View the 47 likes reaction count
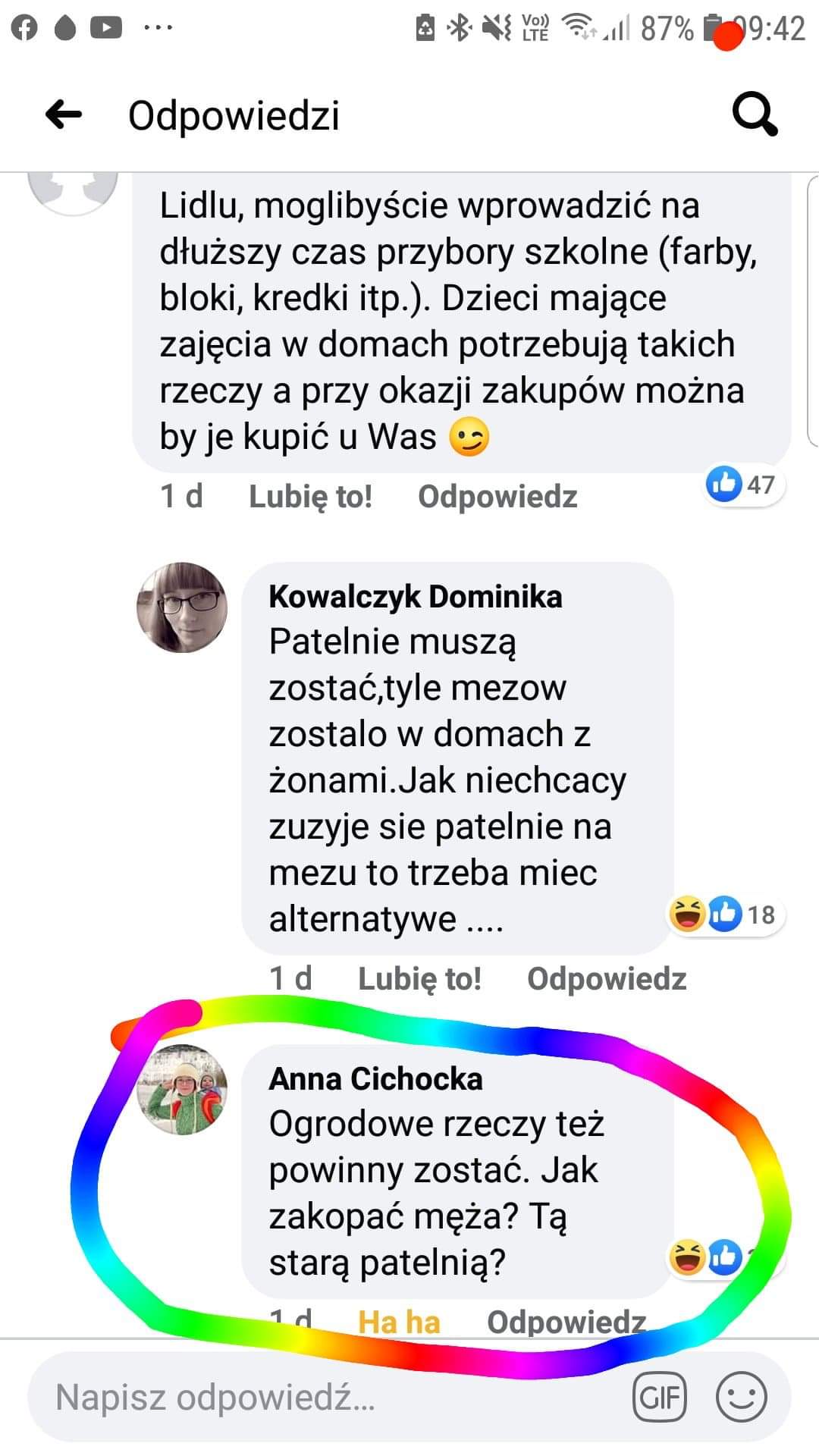Screen dimensions: 819x1456 coord(742,484)
